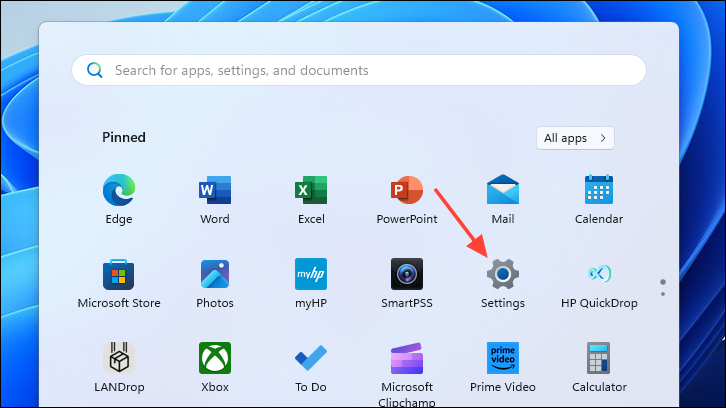This screenshot has width=726, height=408.
Task: Open the Microsoft Store
Action: 118,274
